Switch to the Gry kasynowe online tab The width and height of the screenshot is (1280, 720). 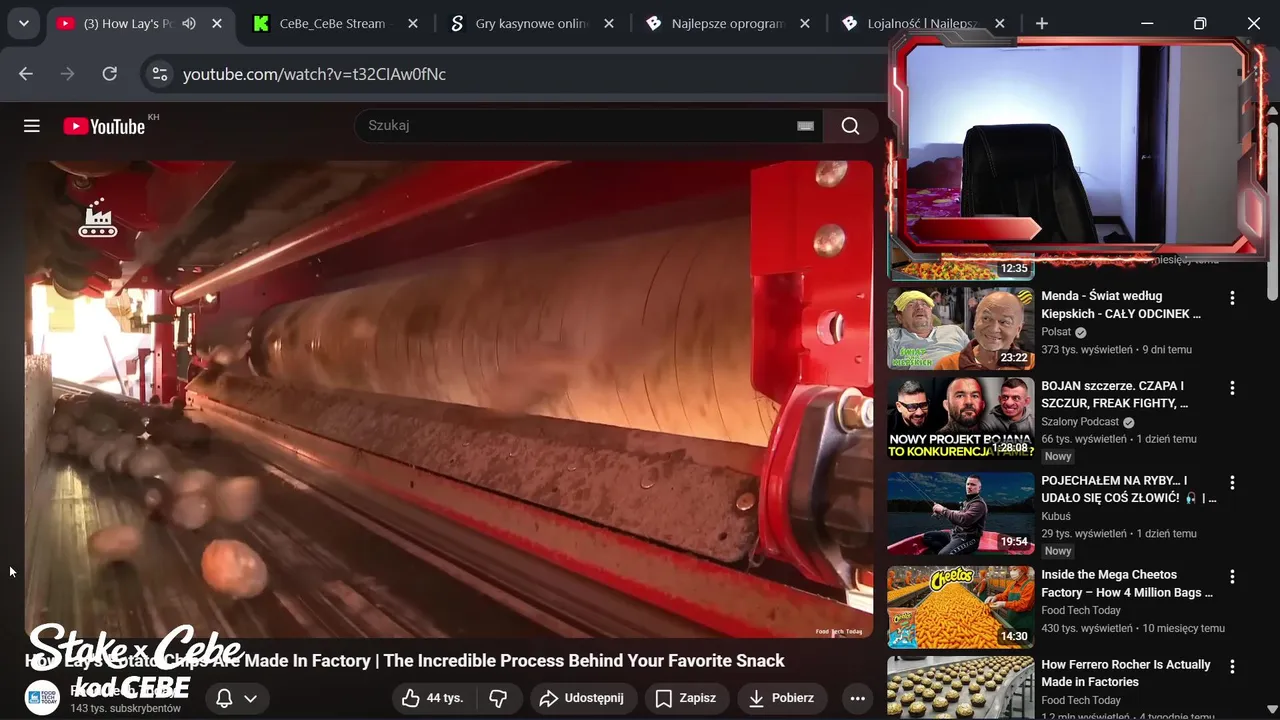point(530,23)
